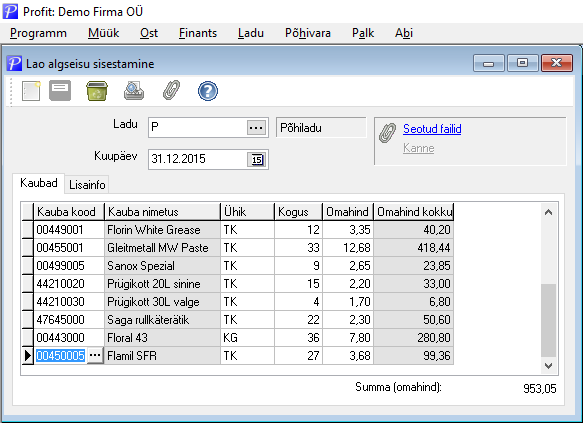Open the Põhivara menu
Screen dimensions: 583x423
click(308, 33)
